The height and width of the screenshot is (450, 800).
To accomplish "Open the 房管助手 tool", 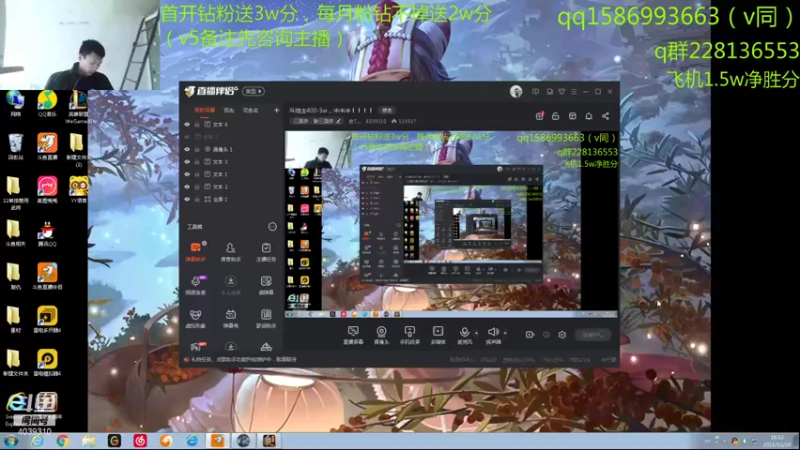I will click(x=231, y=252).
